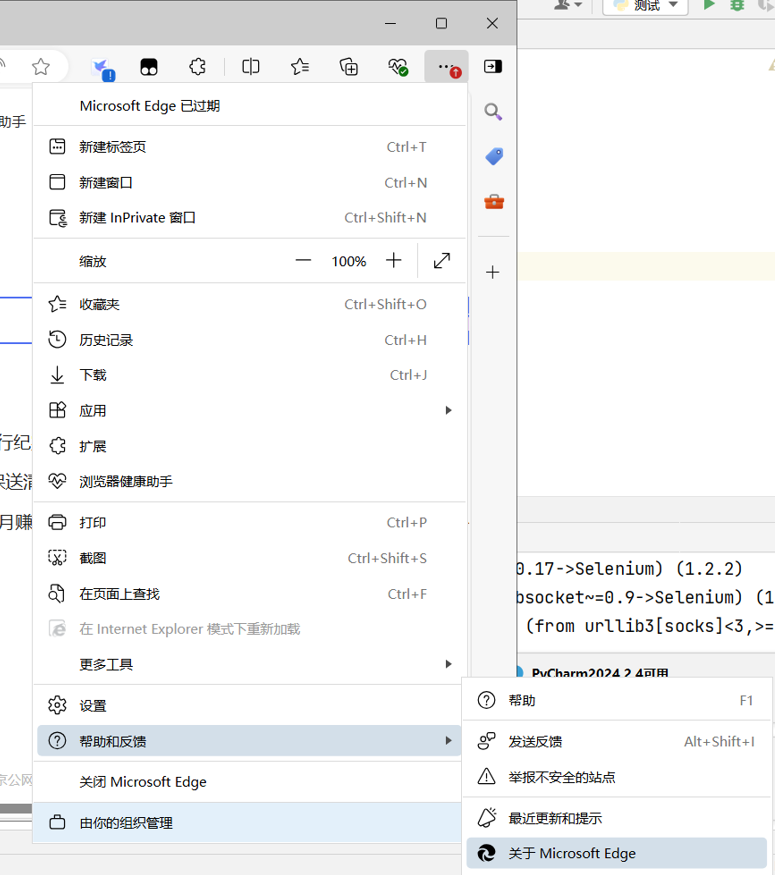
Task: Open the sidebar Search icon
Action: coord(493,112)
